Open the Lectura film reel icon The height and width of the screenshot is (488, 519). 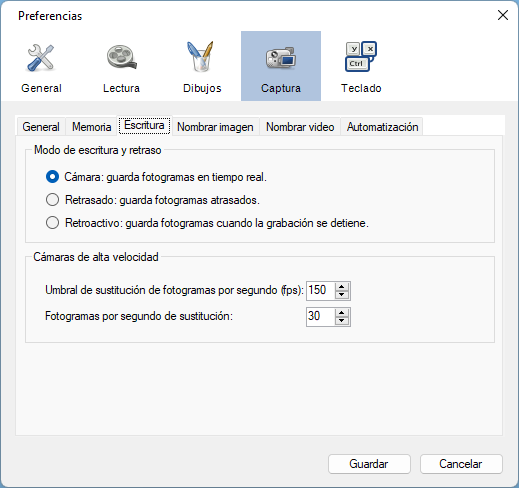[x=121, y=57]
